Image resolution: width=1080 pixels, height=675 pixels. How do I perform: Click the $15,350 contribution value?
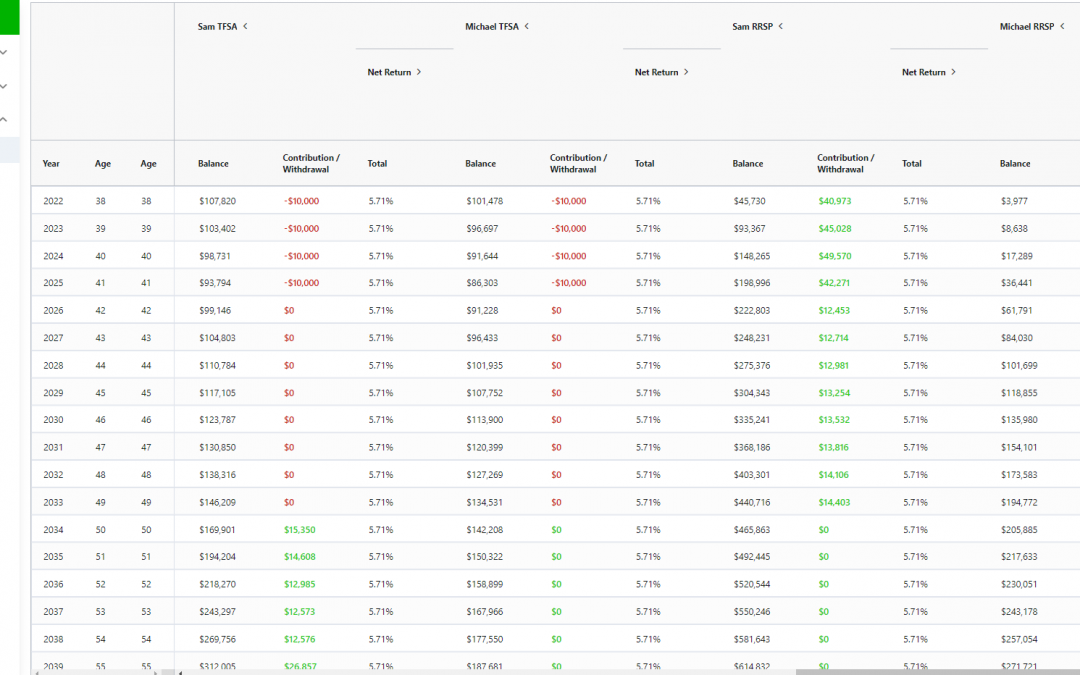pos(300,530)
